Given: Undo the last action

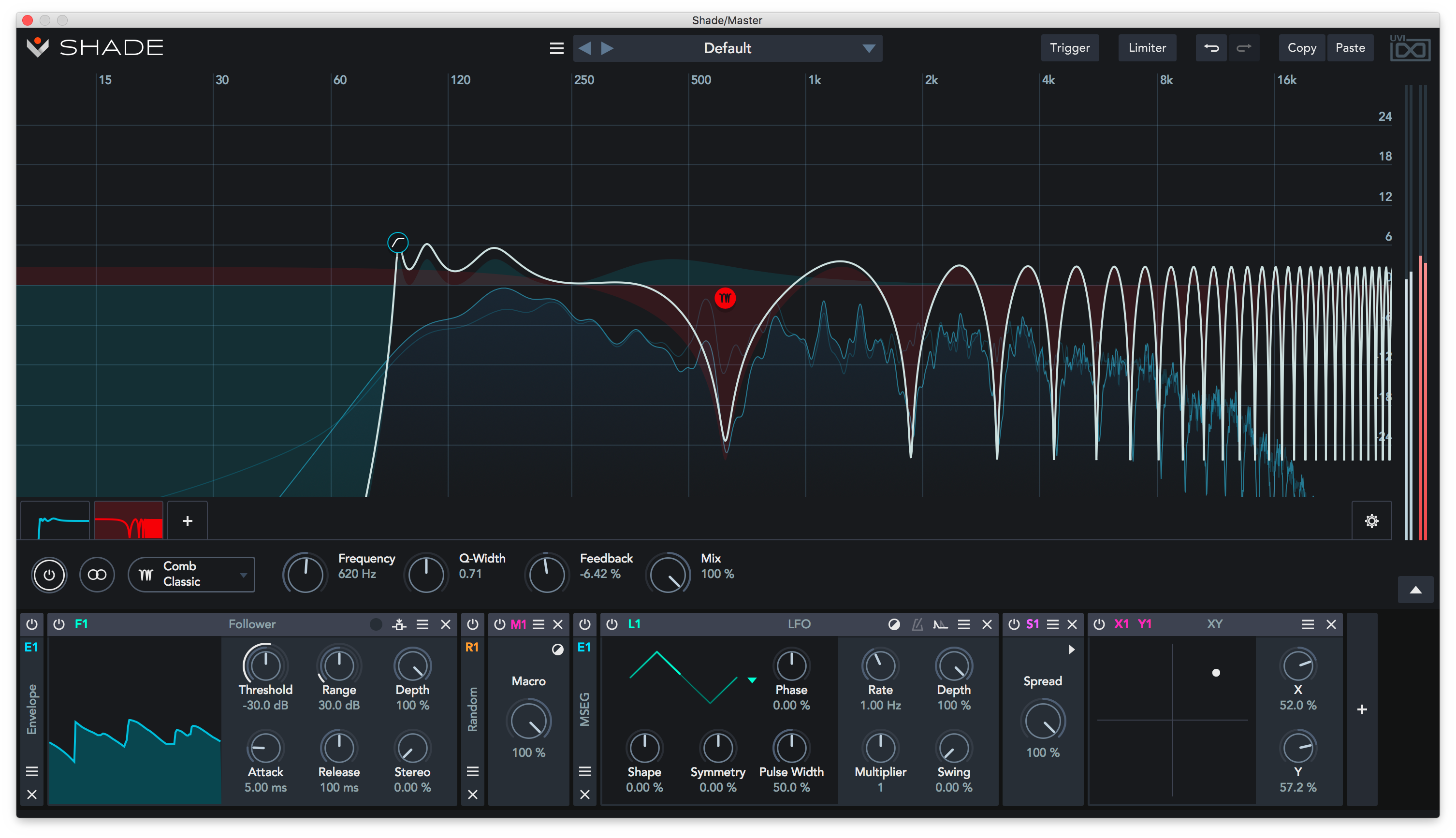Looking at the screenshot, I should pos(1211,48).
